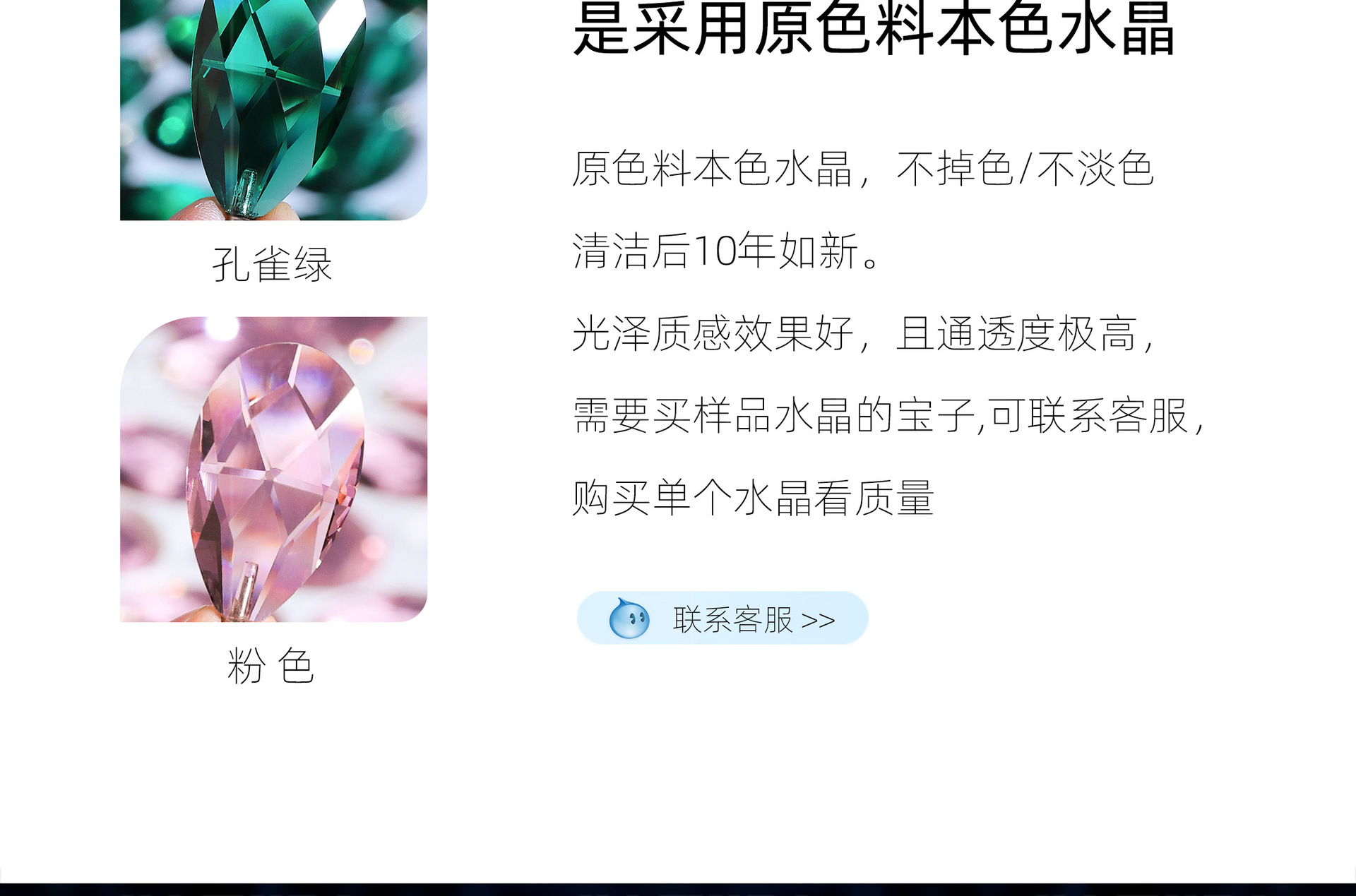Click the dark banner strip at page bottom
Viewport: 1356px width, 896px height.
pos(678,889)
